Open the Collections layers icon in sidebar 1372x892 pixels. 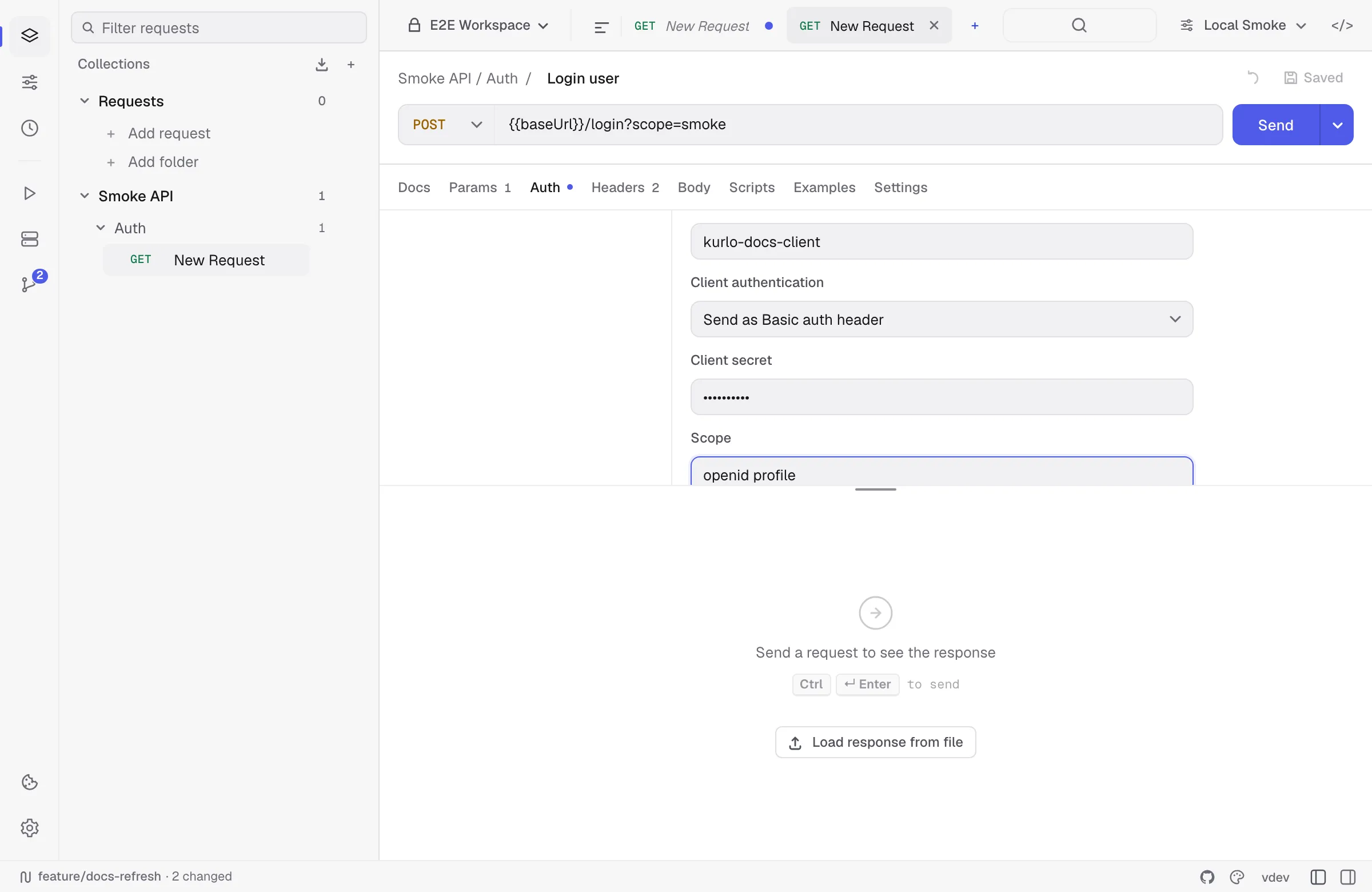pos(29,36)
